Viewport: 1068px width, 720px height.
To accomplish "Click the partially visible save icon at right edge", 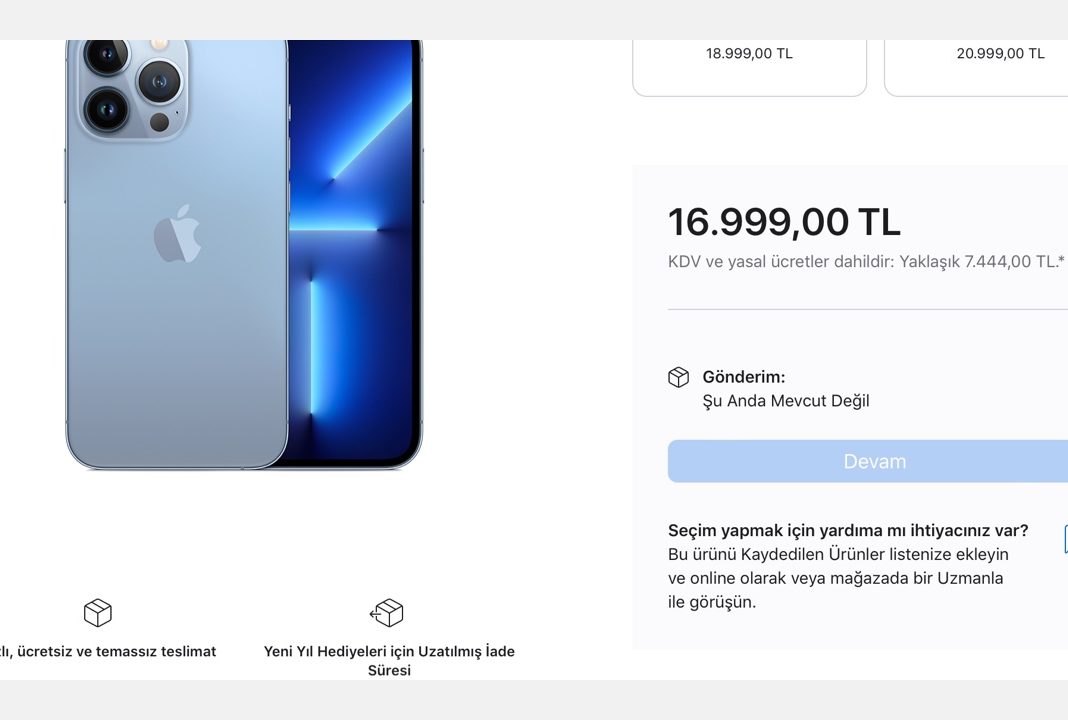I will (x=1065, y=539).
